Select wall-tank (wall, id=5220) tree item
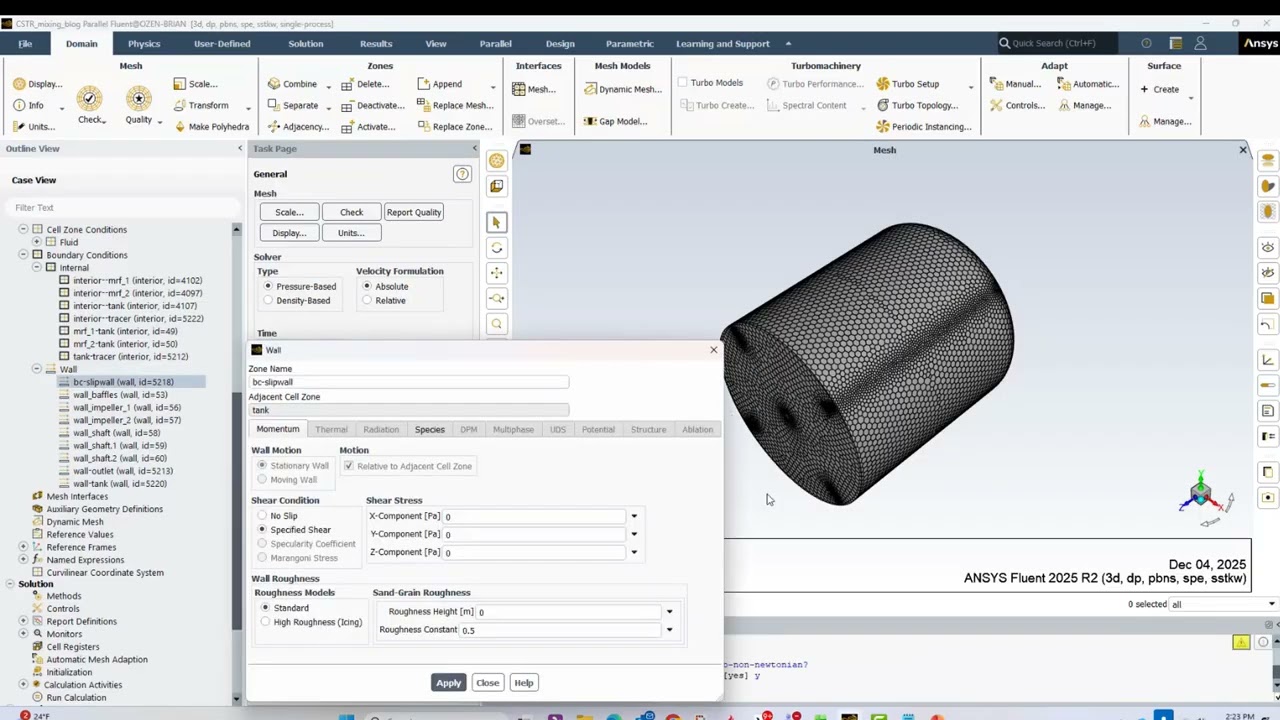 coord(118,484)
